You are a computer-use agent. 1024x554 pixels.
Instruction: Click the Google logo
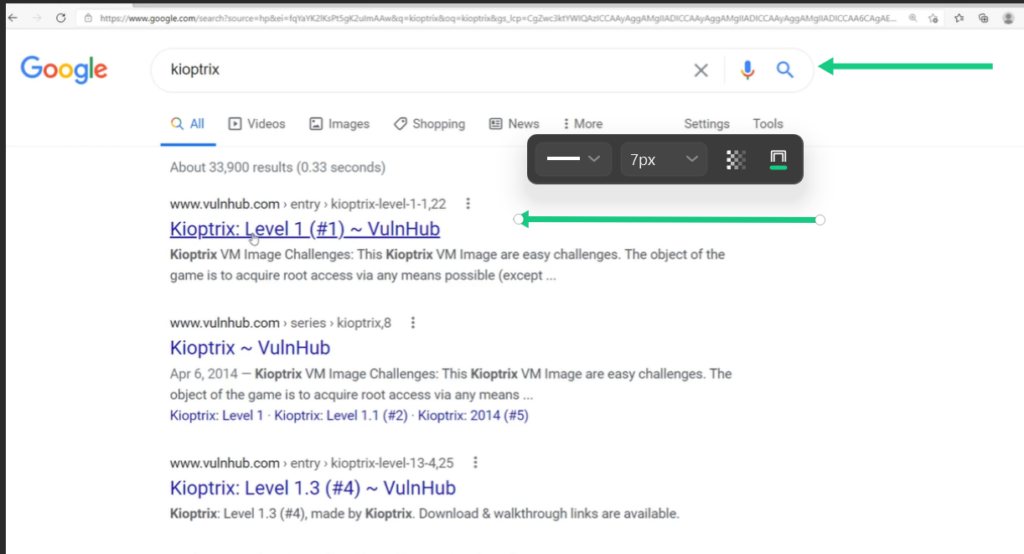click(64, 69)
